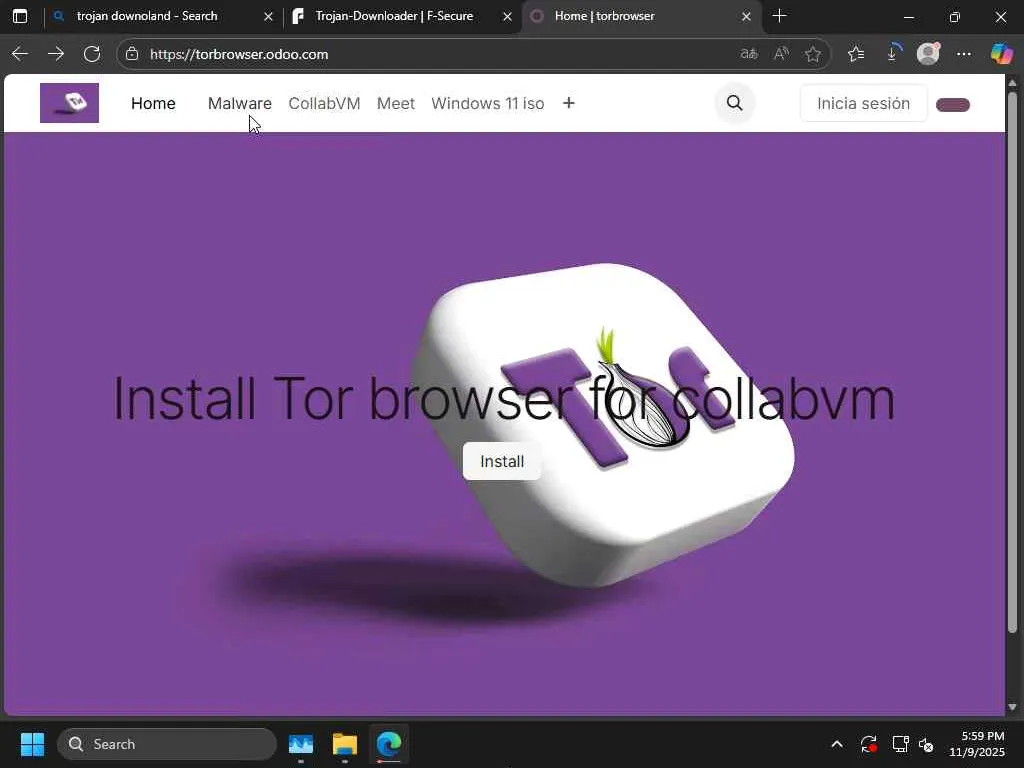
Task: Click the page vertical scrollbar thumb
Action: click(x=1012, y=362)
